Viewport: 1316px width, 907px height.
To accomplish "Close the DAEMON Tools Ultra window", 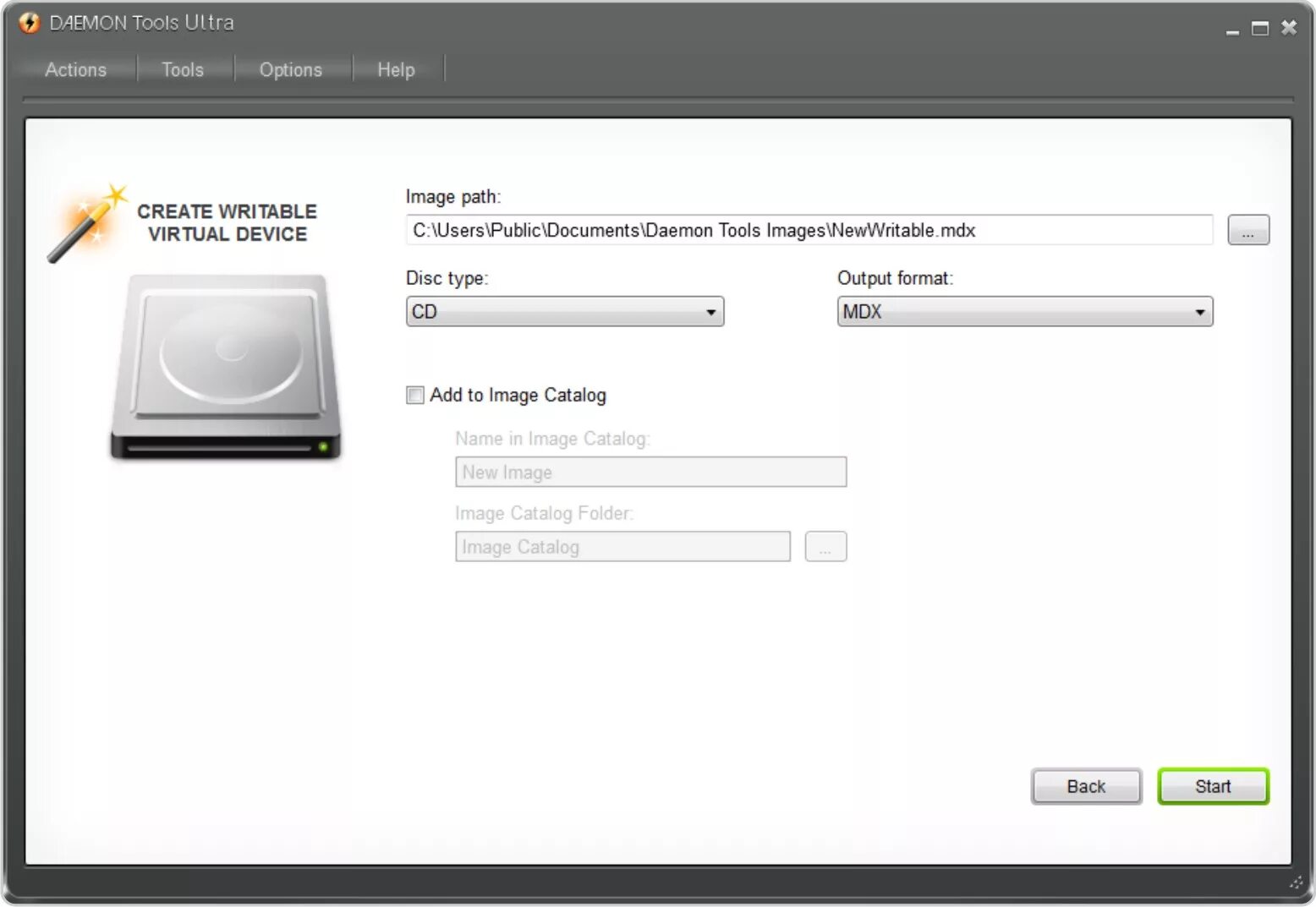I will point(1288,28).
